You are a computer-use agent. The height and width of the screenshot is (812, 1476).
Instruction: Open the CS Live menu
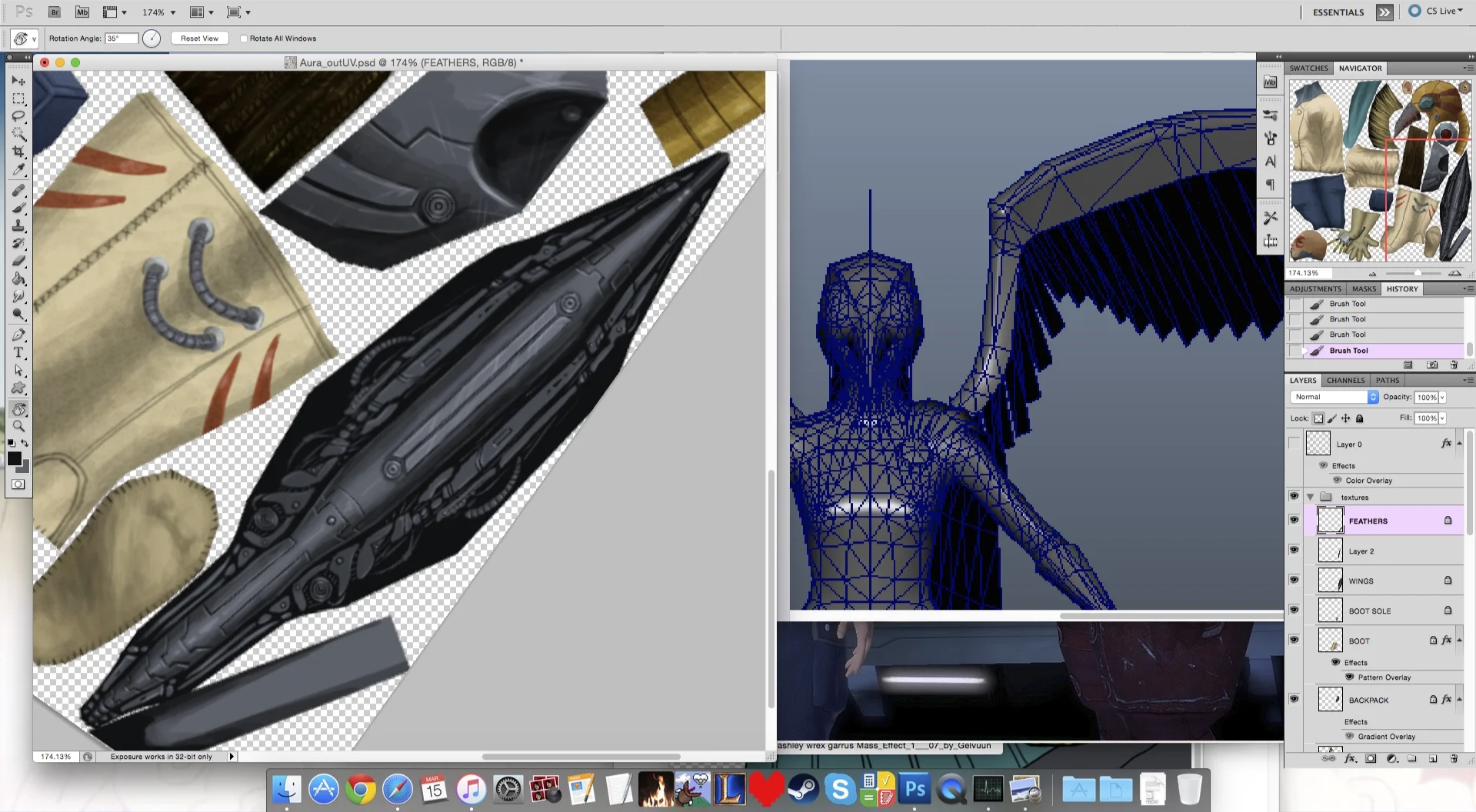(1435, 12)
